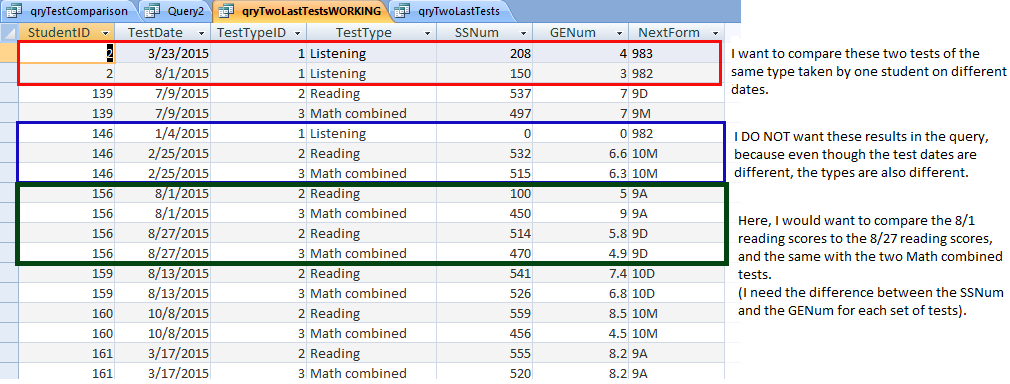The width and height of the screenshot is (1010, 384).
Task: Click the Math combined cell for SSNum 520
Action: pyautogui.click(x=372, y=372)
